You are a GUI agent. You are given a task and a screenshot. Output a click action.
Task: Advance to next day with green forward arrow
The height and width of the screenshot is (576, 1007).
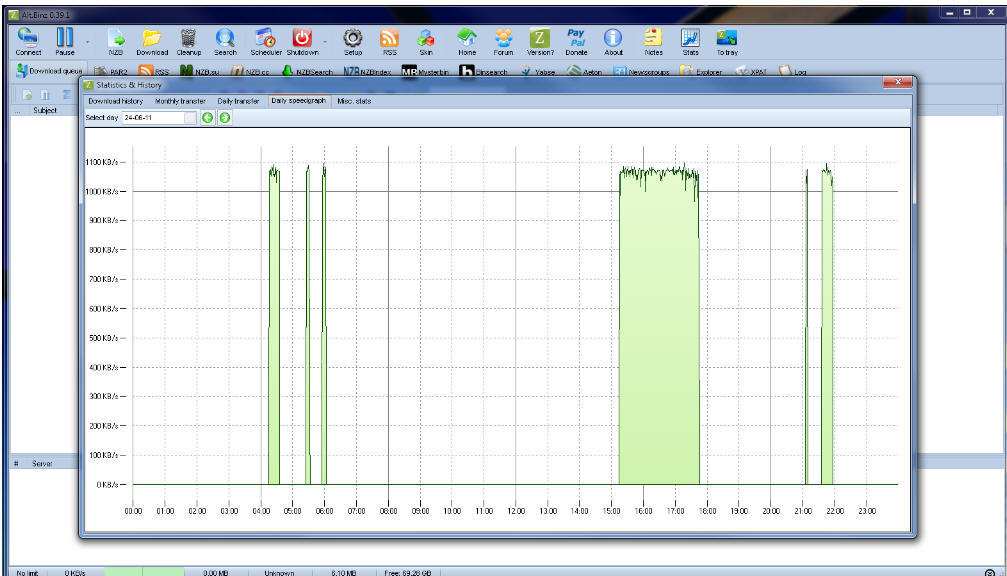click(225, 118)
